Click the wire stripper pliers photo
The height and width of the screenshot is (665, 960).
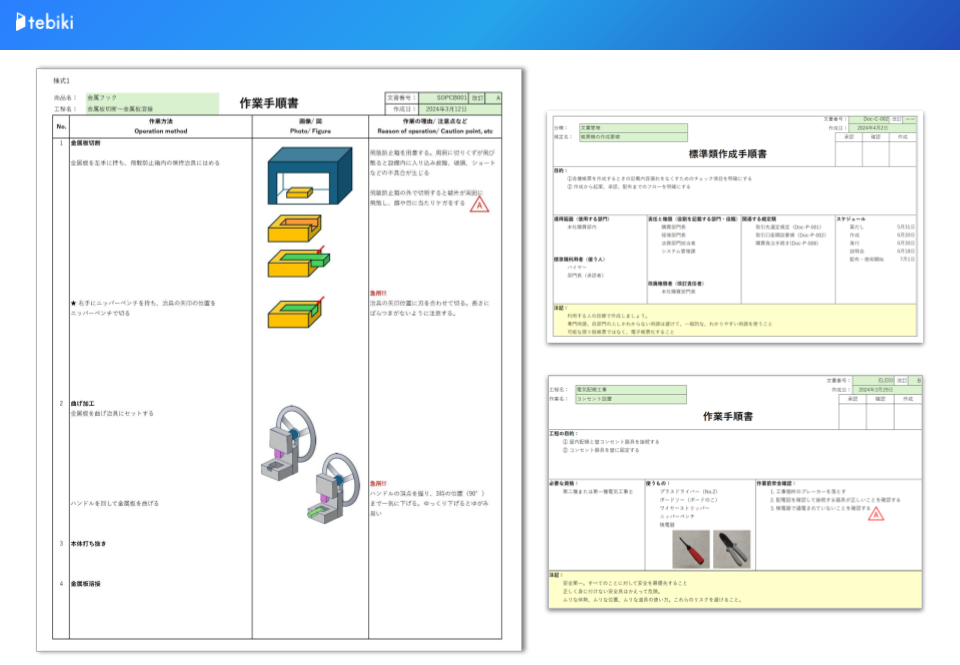[732, 549]
